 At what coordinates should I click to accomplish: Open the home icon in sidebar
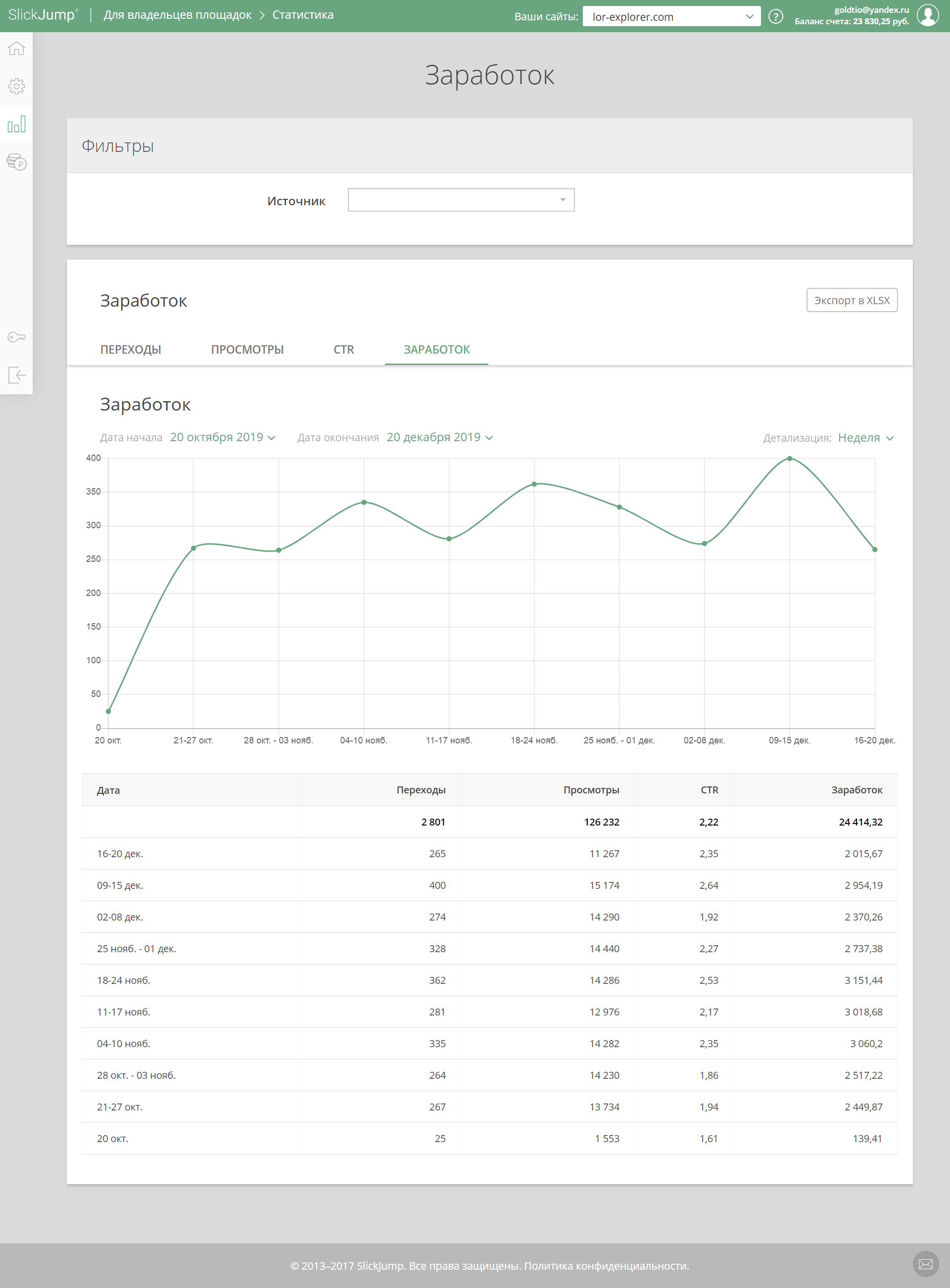coord(16,49)
